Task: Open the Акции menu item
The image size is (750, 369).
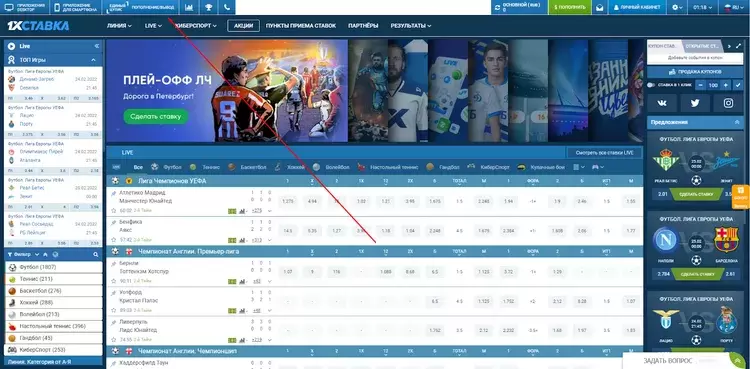Action: pos(243,26)
